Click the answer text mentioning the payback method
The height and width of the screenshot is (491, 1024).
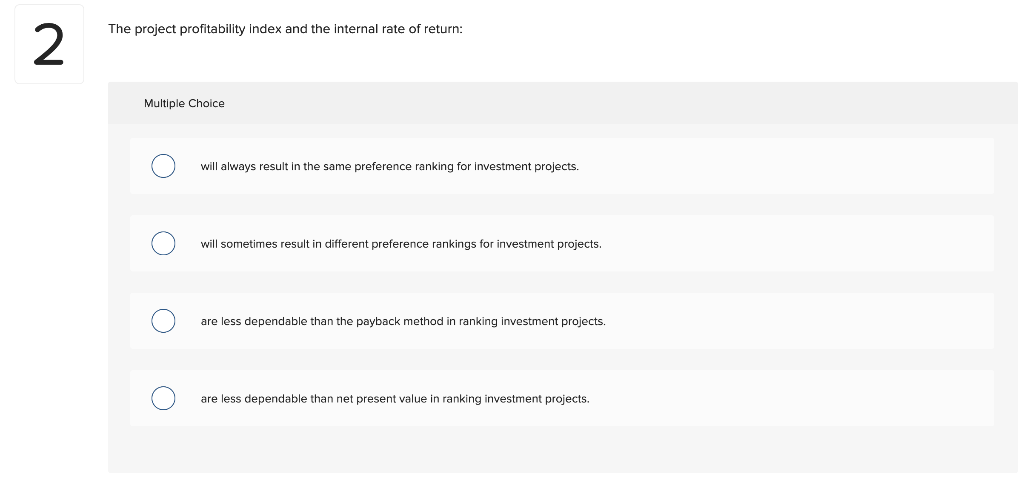pyautogui.click(x=402, y=321)
